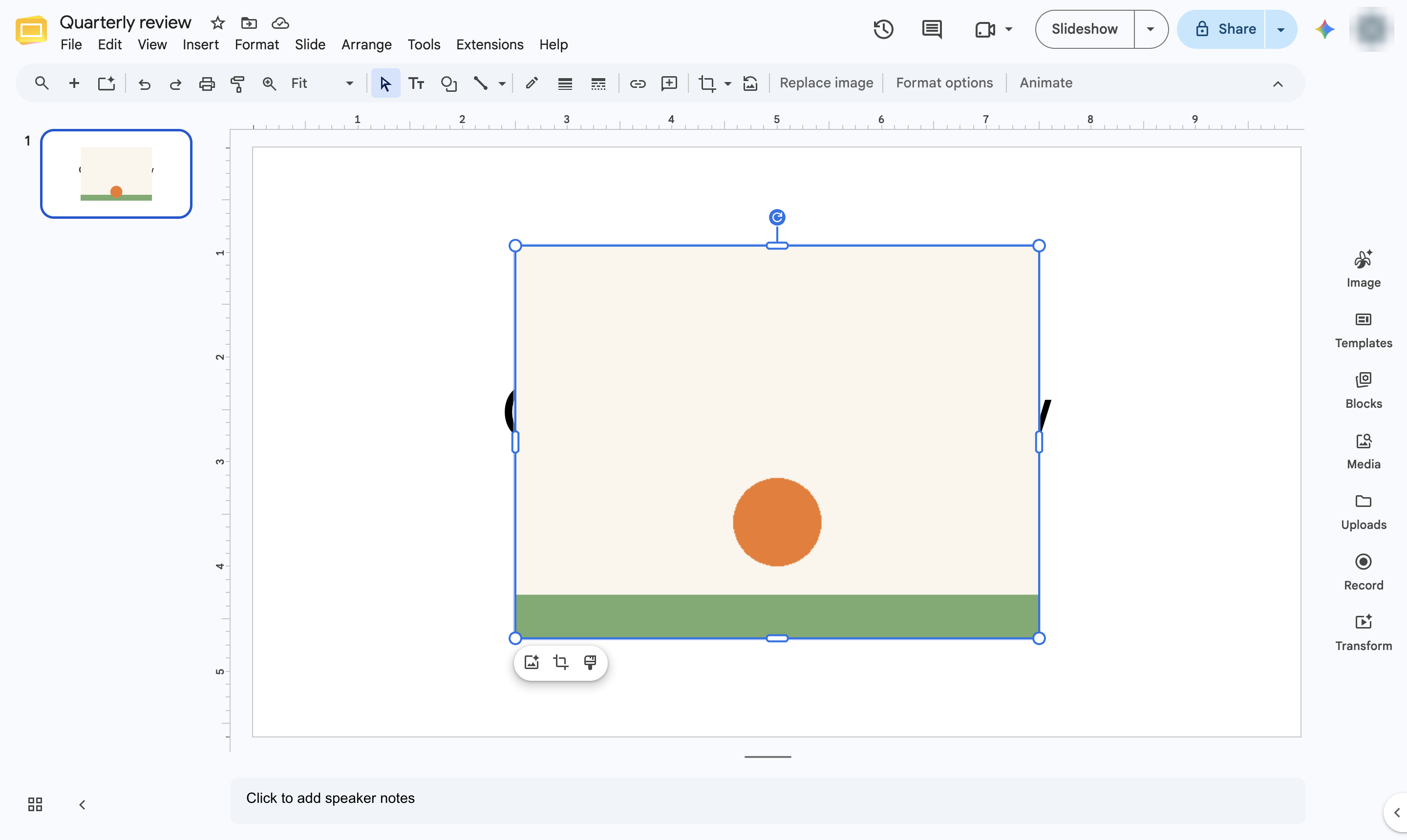Star the Quarterly review document
This screenshot has height=840, width=1407.
[x=217, y=22]
